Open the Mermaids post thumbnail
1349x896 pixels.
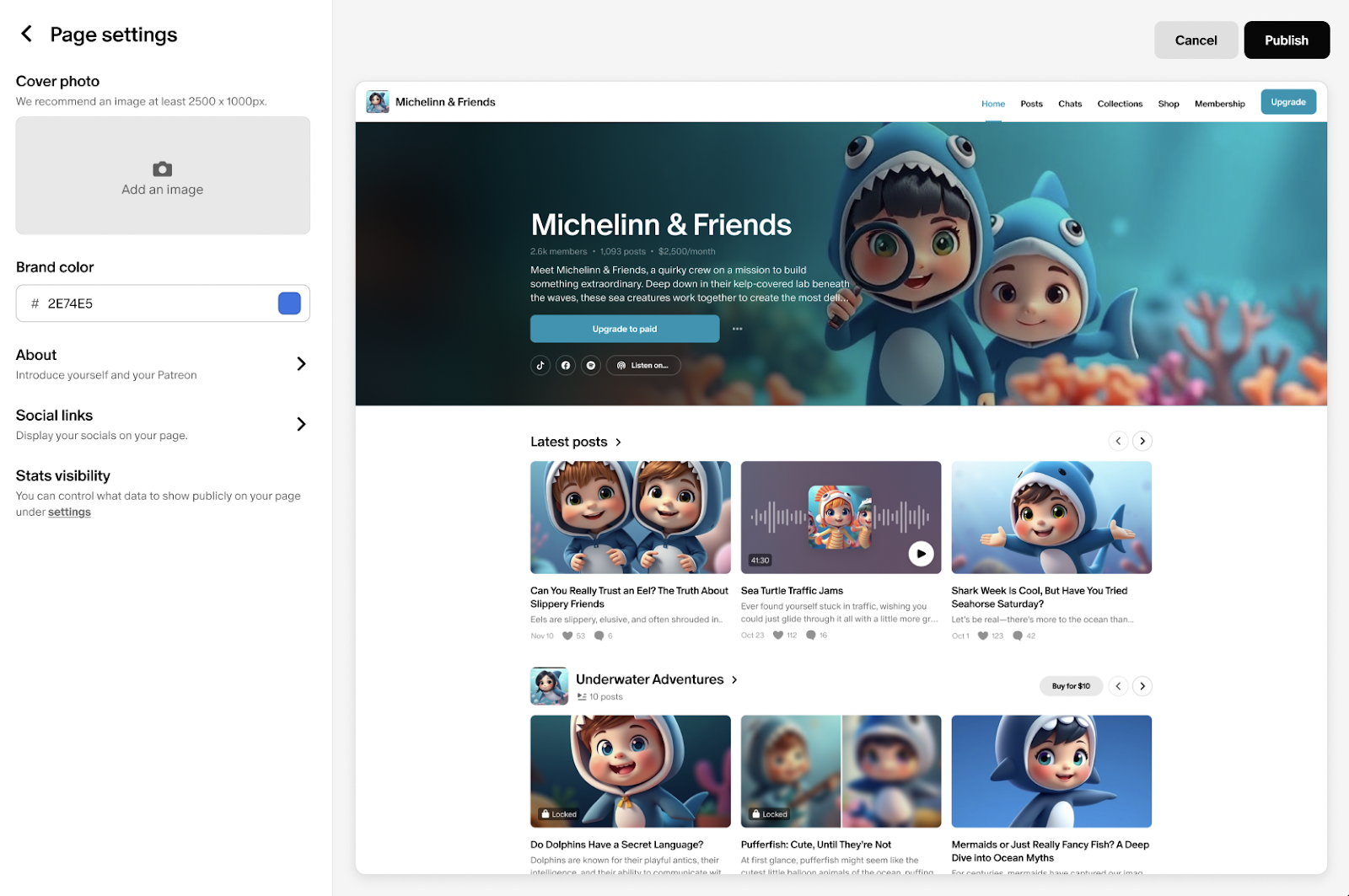tap(1051, 771)
